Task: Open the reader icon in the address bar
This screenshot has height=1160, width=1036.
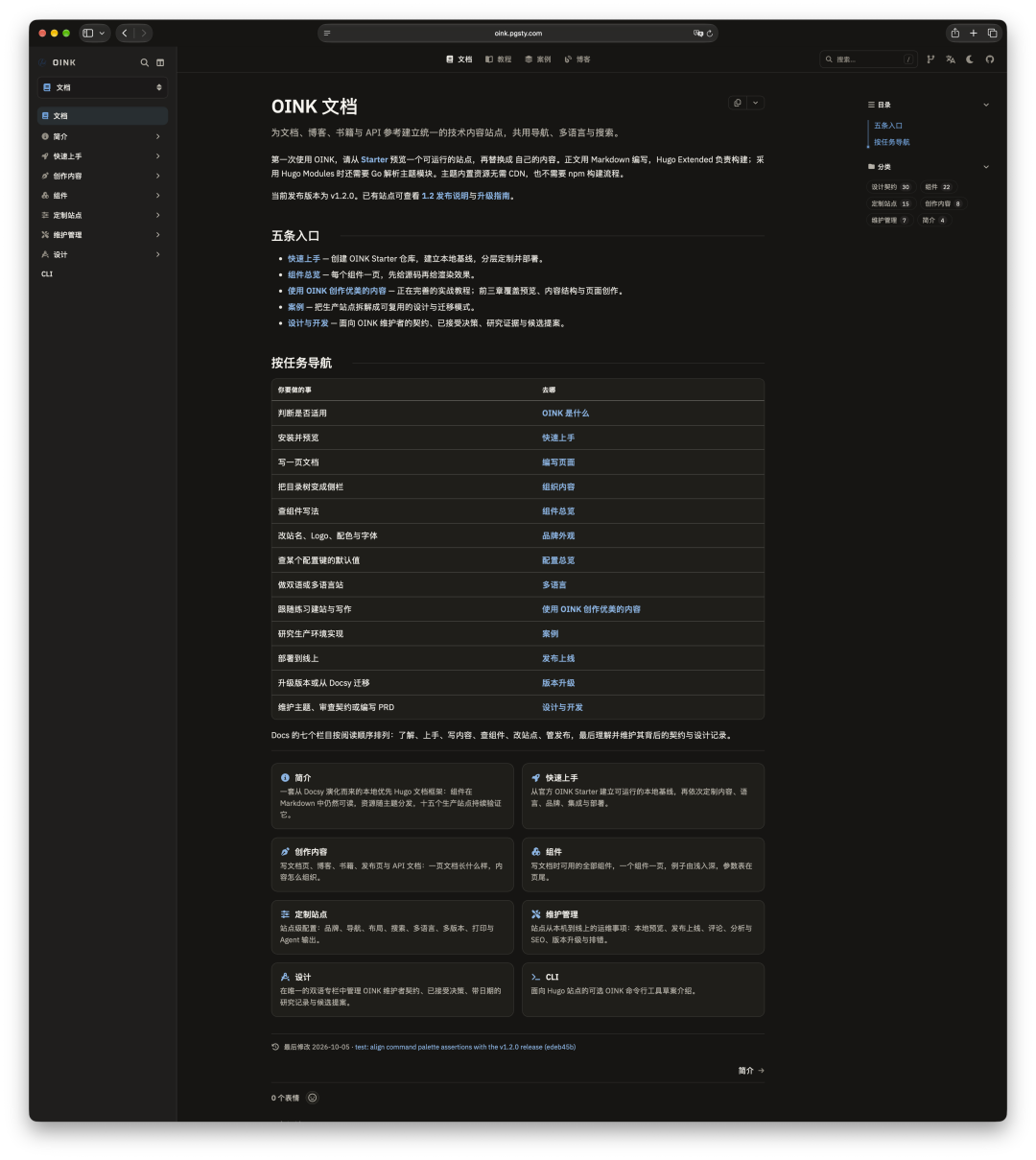Action: 327,34
